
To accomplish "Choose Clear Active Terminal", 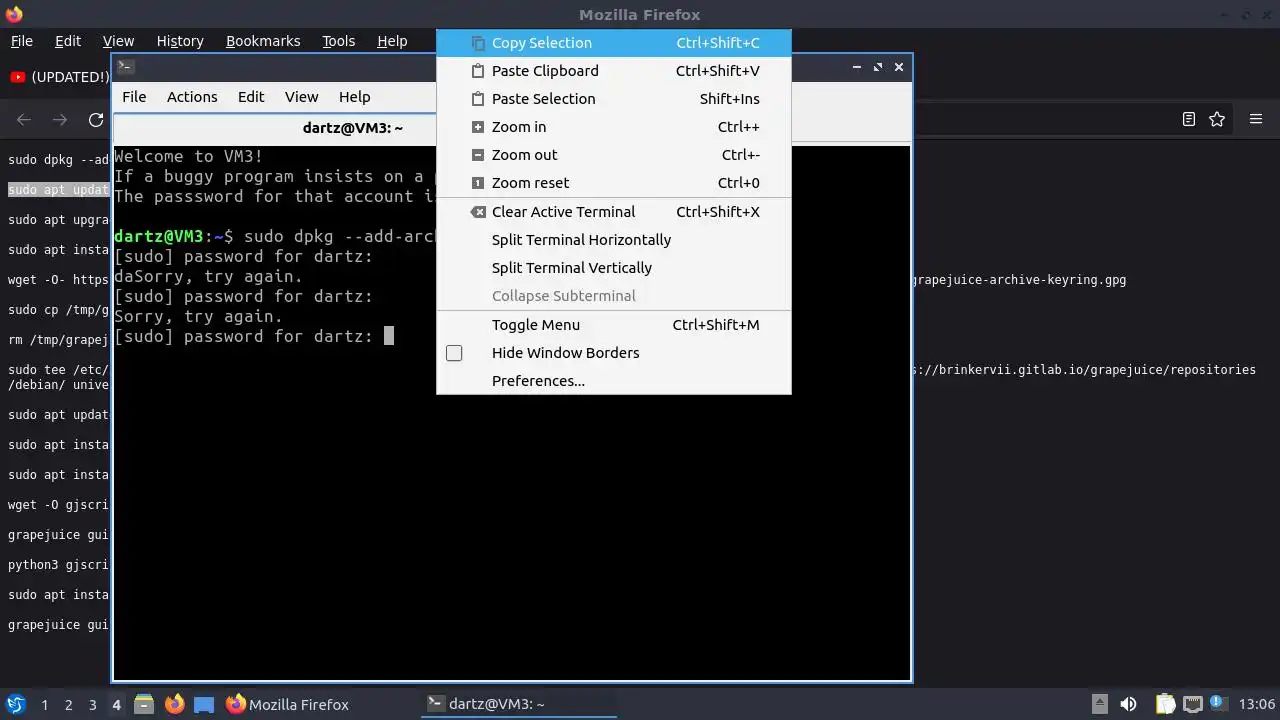I will pos(614,212).
